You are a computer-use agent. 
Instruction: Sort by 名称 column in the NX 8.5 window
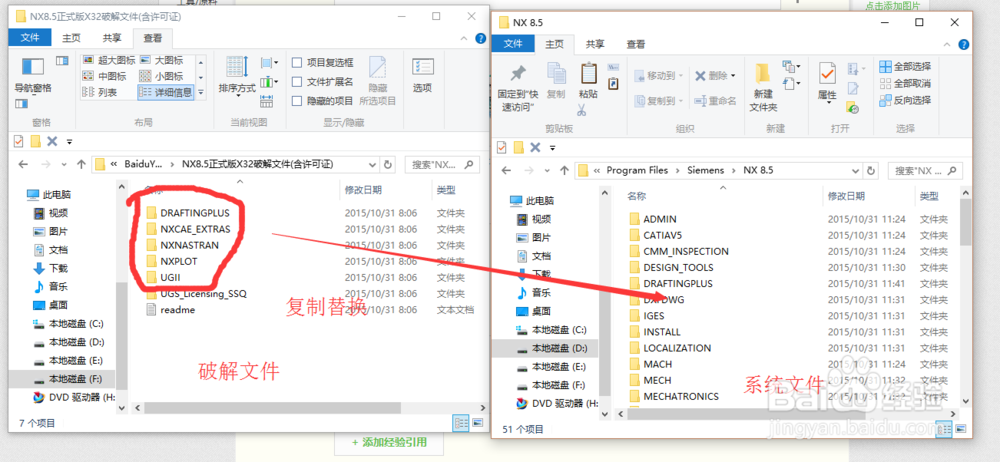tap(636, 195)
